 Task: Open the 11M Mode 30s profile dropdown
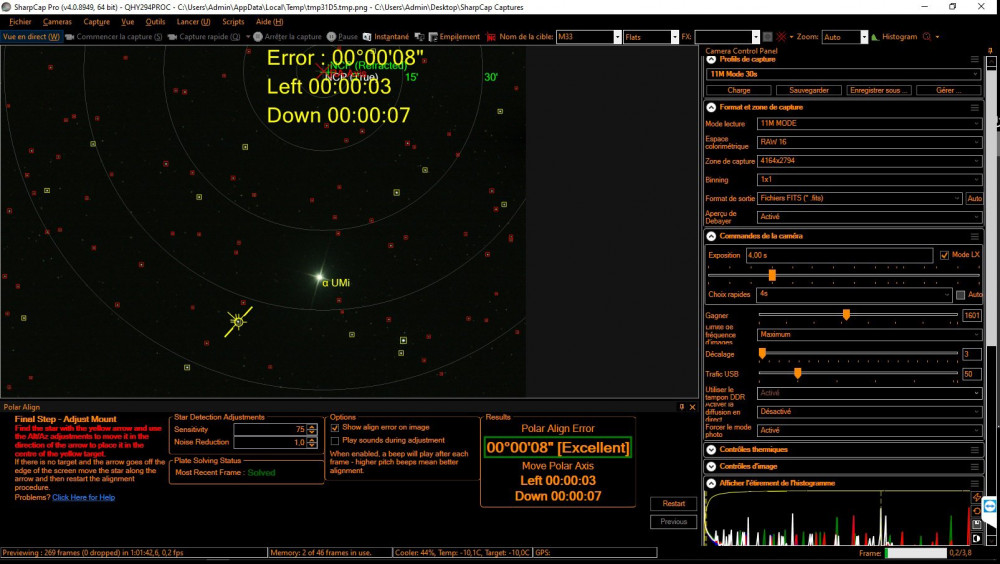click(x=843, y=74)
